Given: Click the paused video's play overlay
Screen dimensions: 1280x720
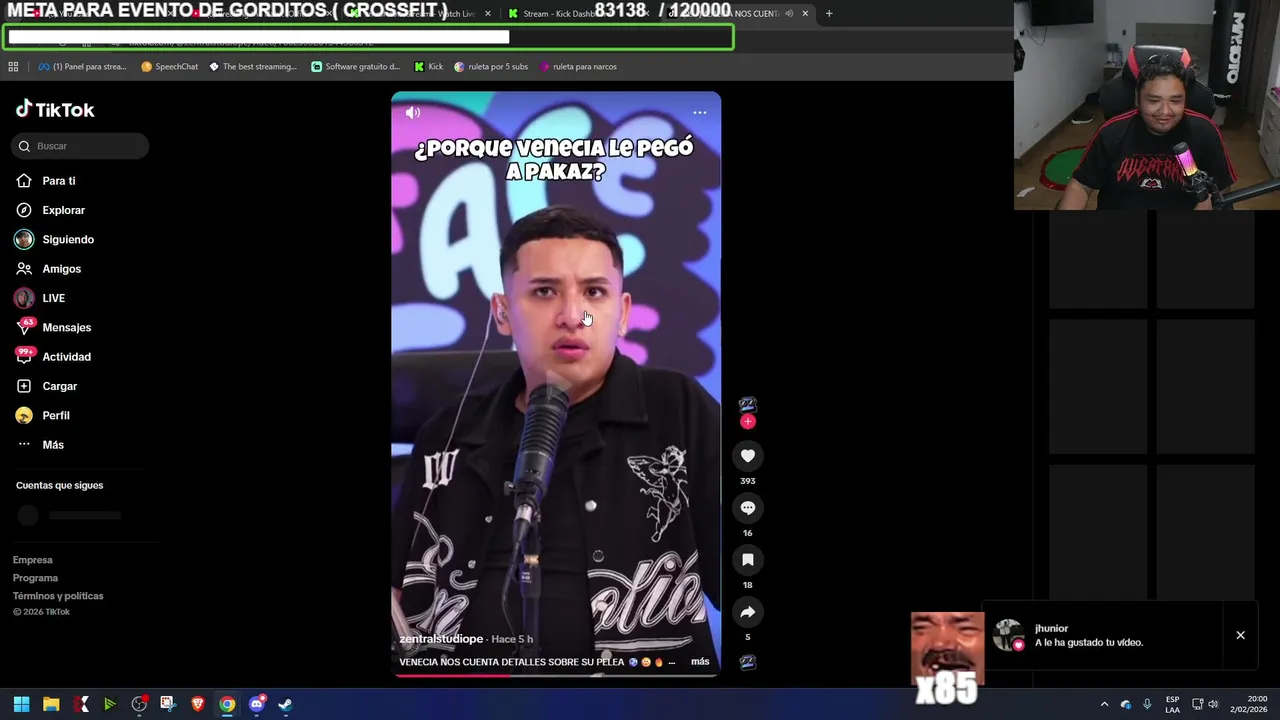Looking at the screenshot, I should tap(556, 384).
